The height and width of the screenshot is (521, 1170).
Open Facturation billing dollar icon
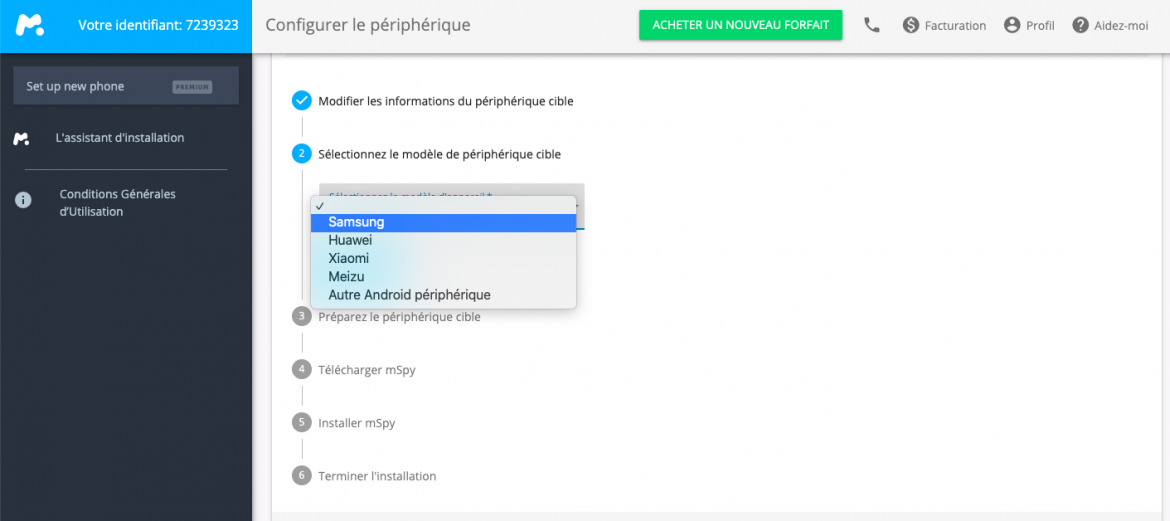tap(910, 25)
